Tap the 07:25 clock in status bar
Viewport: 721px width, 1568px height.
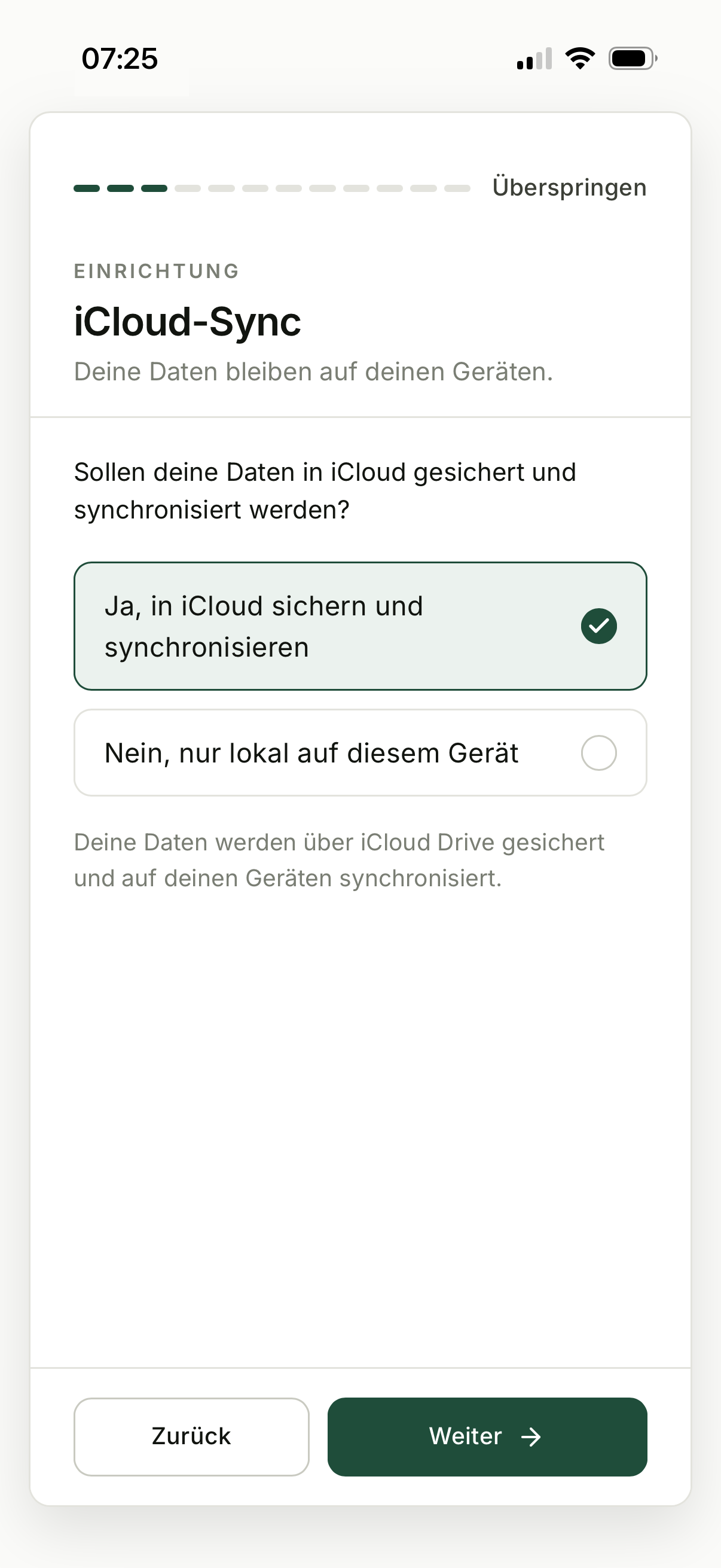tap(120, 59)
